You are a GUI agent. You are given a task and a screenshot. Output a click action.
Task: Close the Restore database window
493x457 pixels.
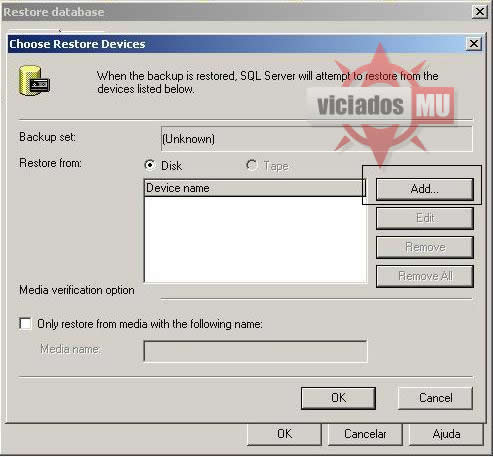(x=480, y=12)
